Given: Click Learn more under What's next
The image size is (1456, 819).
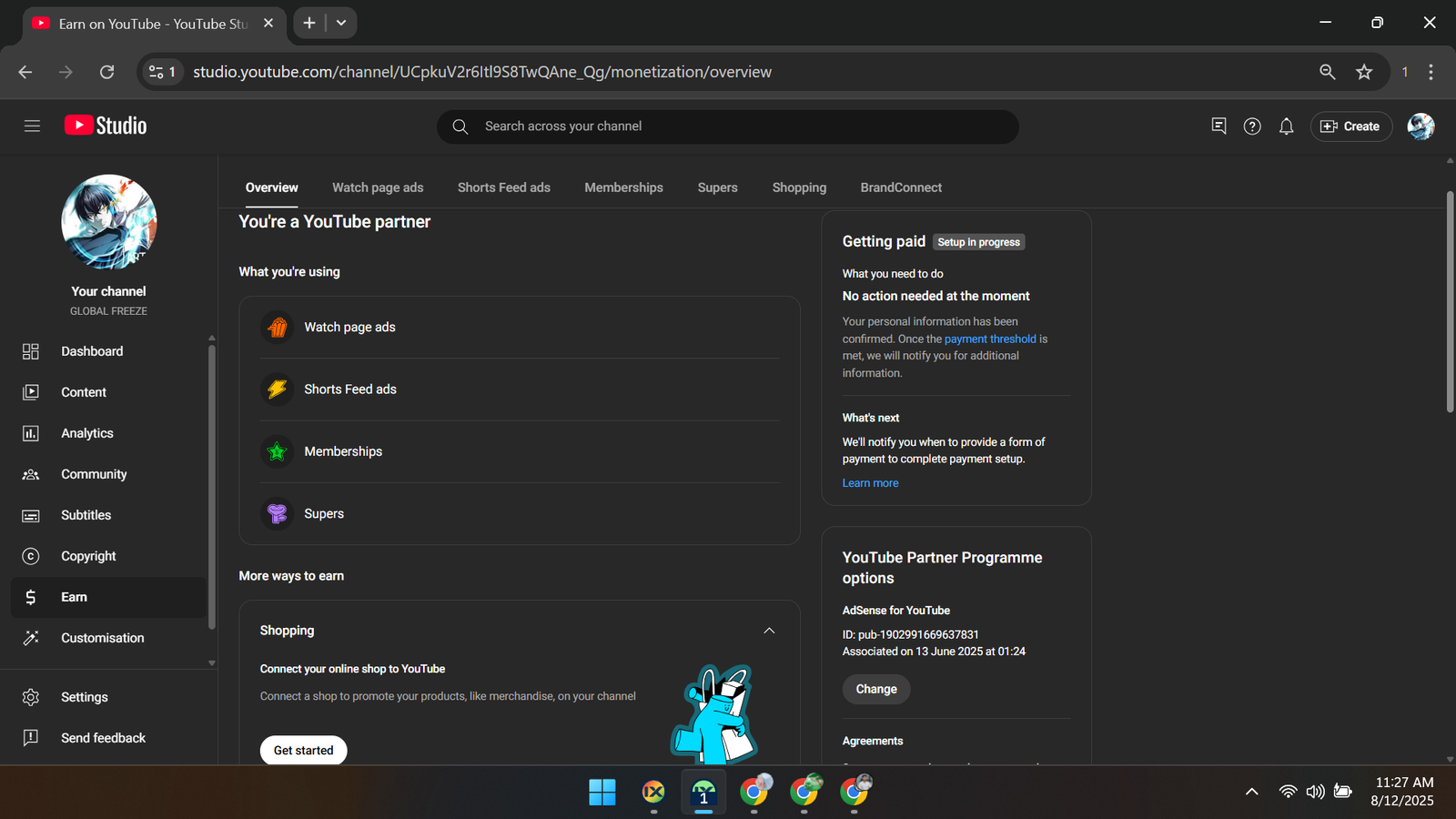Looking at the screenshot, I should (870, 483).
